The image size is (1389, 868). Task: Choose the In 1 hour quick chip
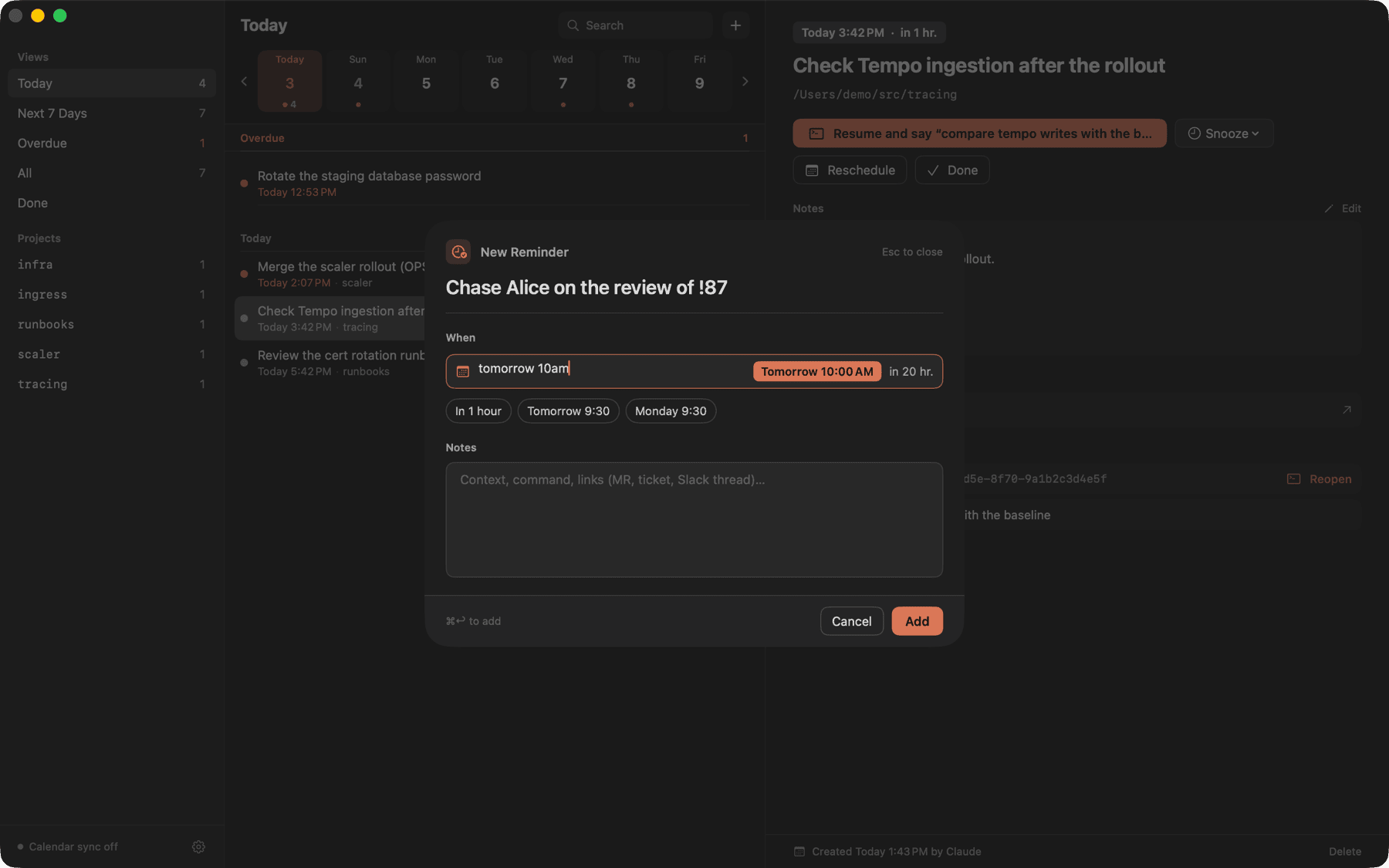coord(478,411)
